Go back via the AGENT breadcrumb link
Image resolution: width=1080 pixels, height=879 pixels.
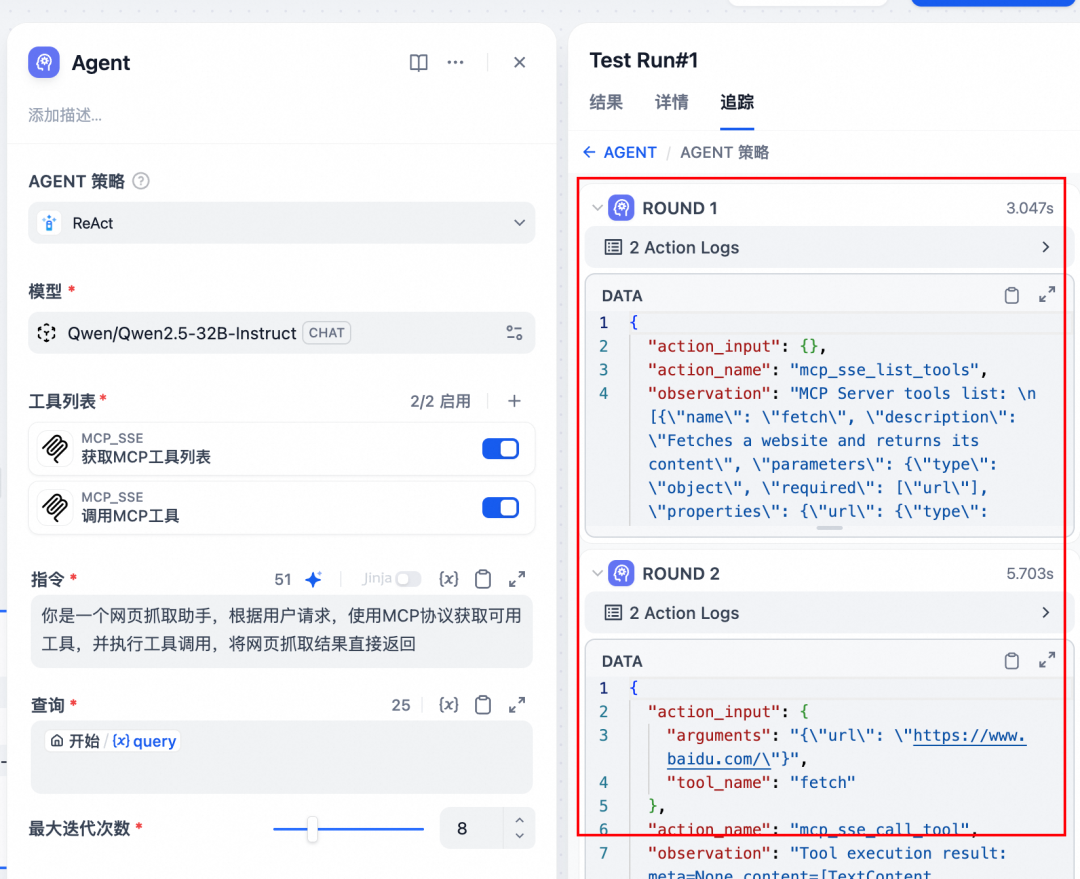pos(628,152)
